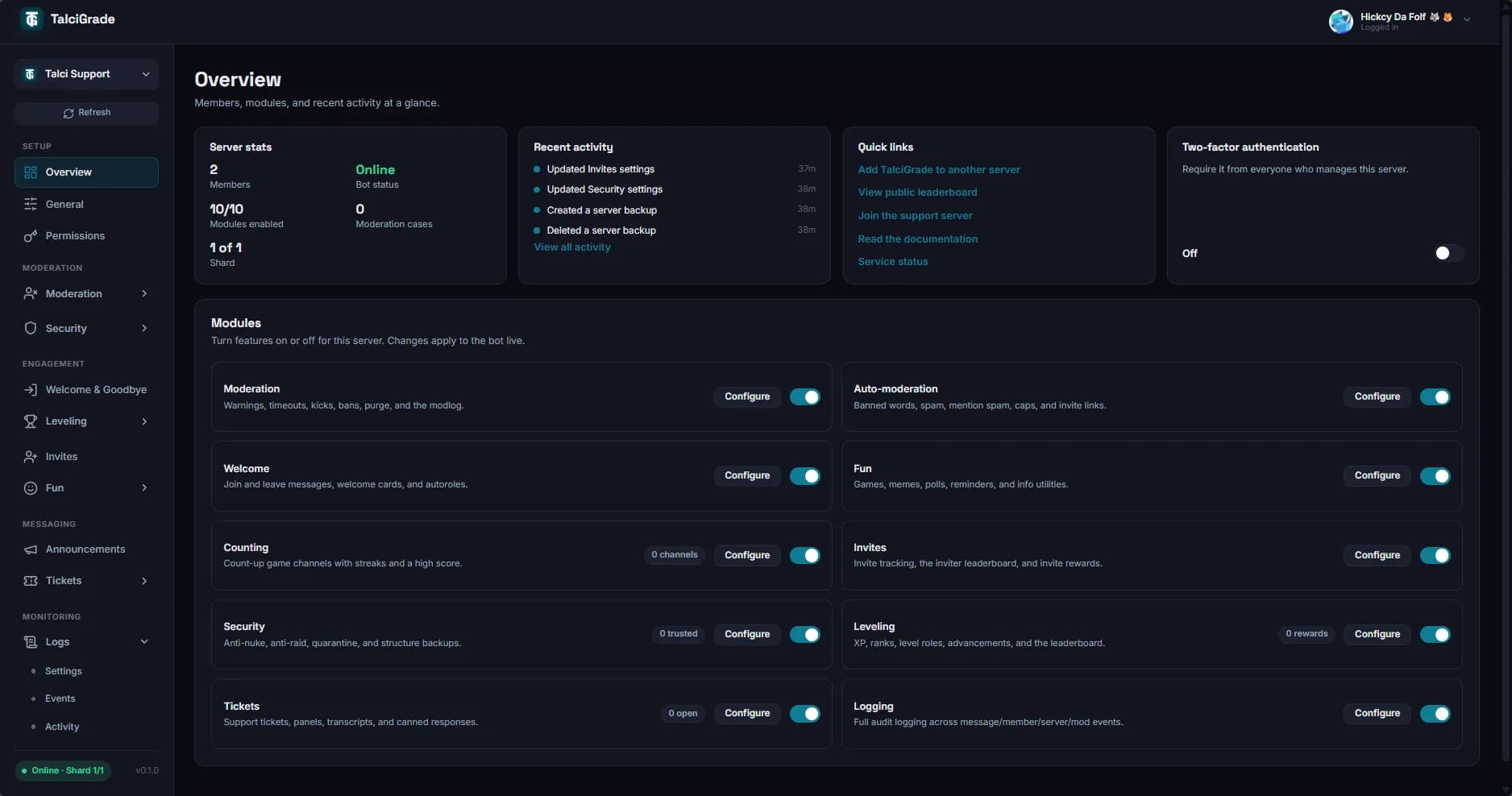Open the Talci Support server dropdown
The width and height of the screenshot is (1512, 796).
86,74
